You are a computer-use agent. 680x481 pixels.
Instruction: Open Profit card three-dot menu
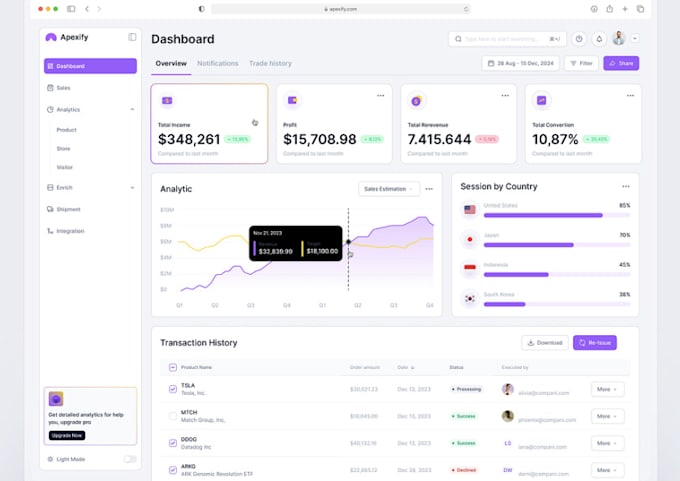click(x=380, y=95)
